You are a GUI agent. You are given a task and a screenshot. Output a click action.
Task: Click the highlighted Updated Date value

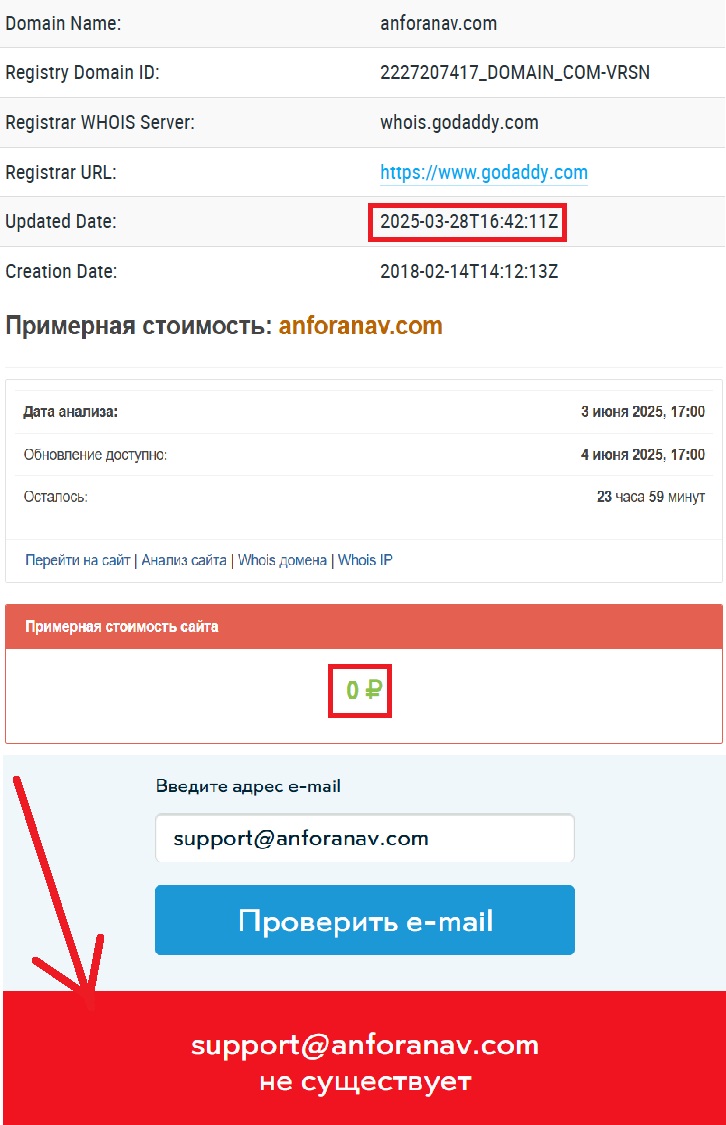click(x=468, y=222)
